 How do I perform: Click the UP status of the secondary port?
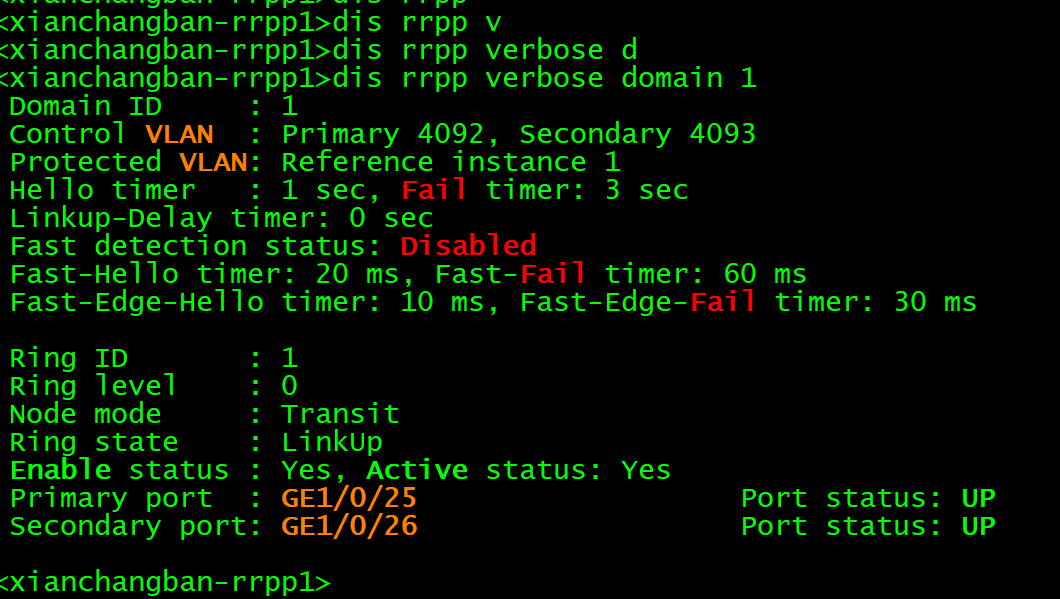[978, 526]
